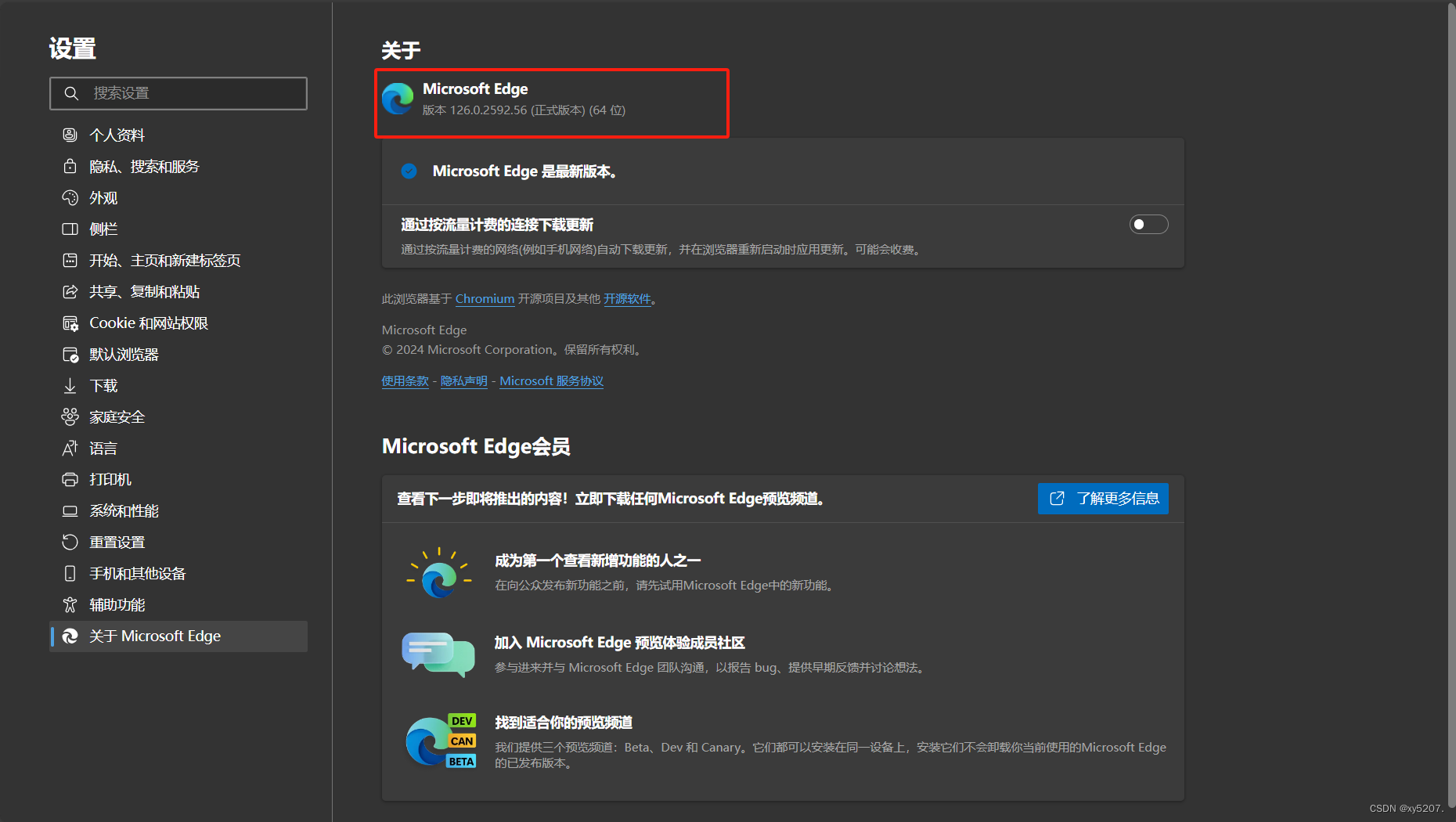Click the Family safety icon

coord(70,416)
